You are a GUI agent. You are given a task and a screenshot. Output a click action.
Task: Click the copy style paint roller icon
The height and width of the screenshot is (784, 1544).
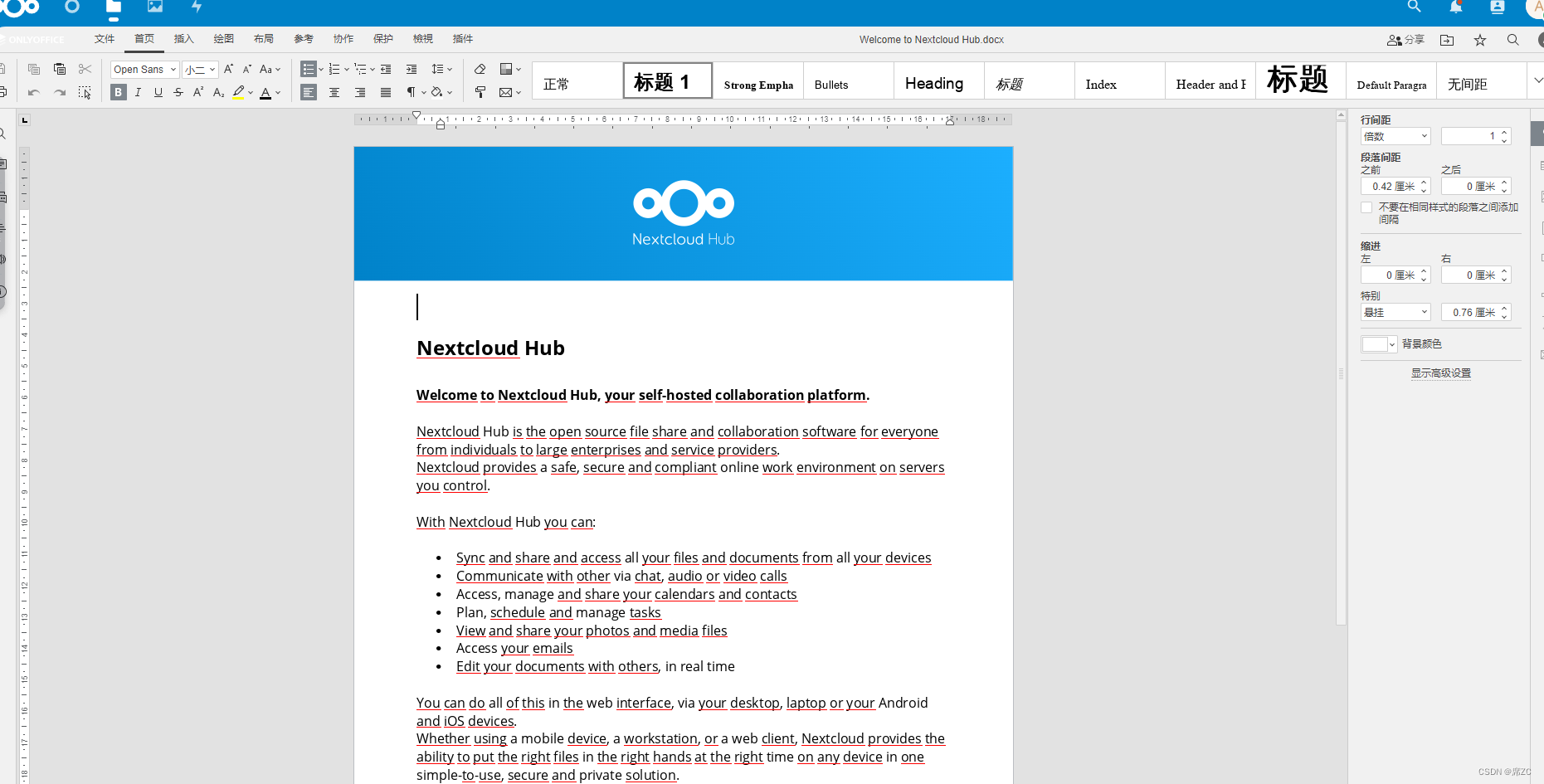pyautogui.click(x=480, y=93)
